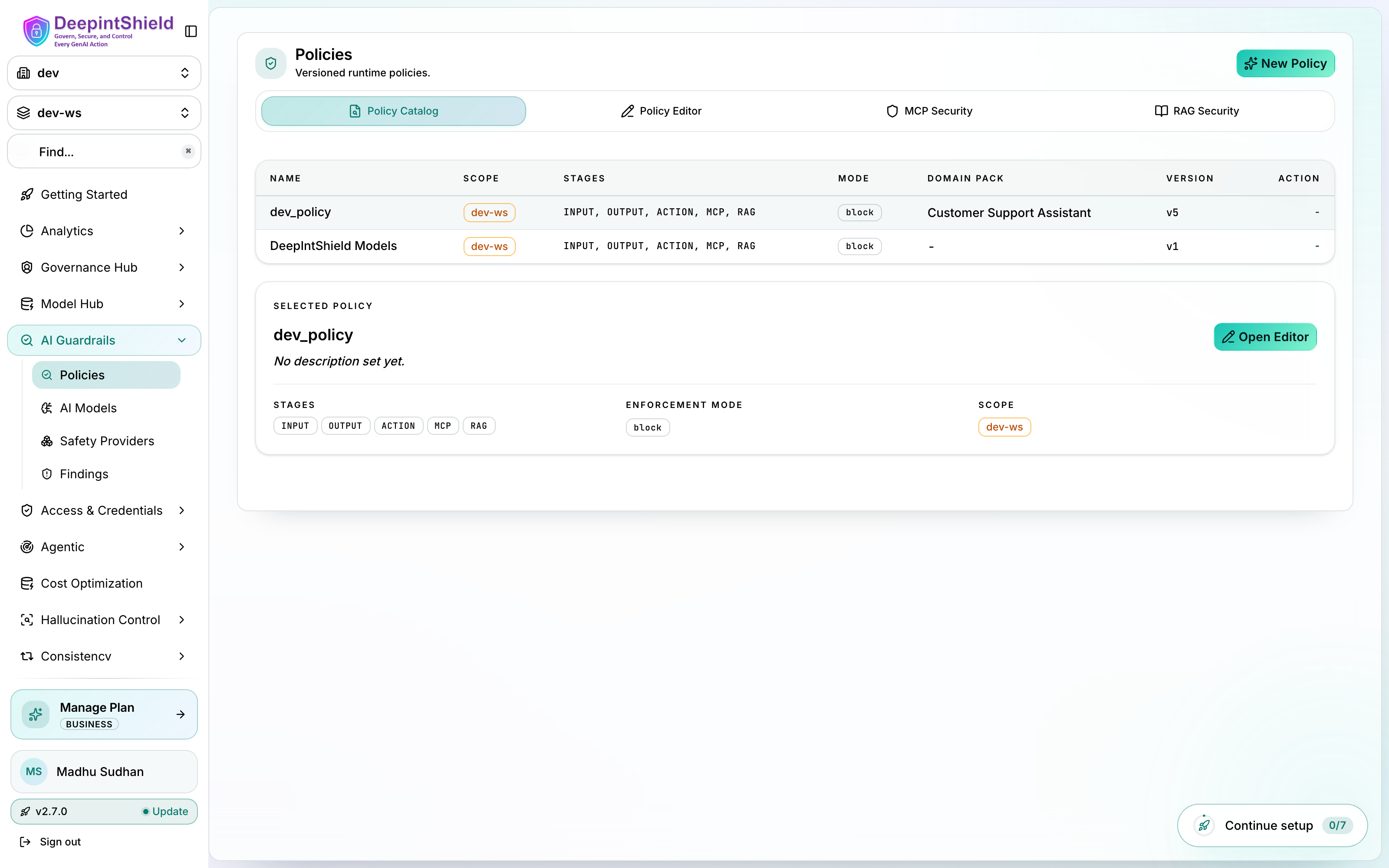Click the Cost Optimization coins icon
Image resolution: width=1389 pixels, height=868 pixels.
tap(27, 583)
